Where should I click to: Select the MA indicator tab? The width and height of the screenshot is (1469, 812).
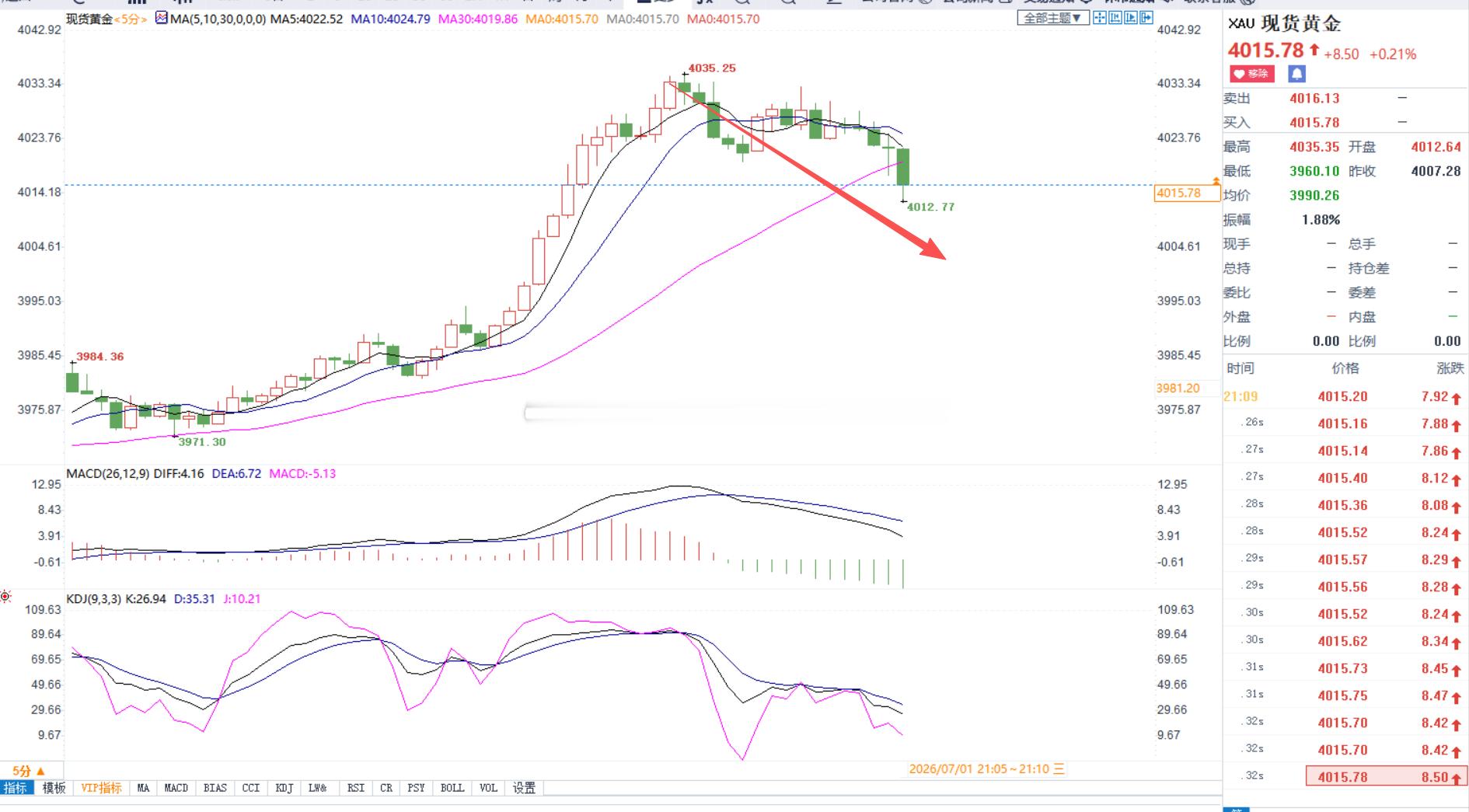click(x=143, y=788)
